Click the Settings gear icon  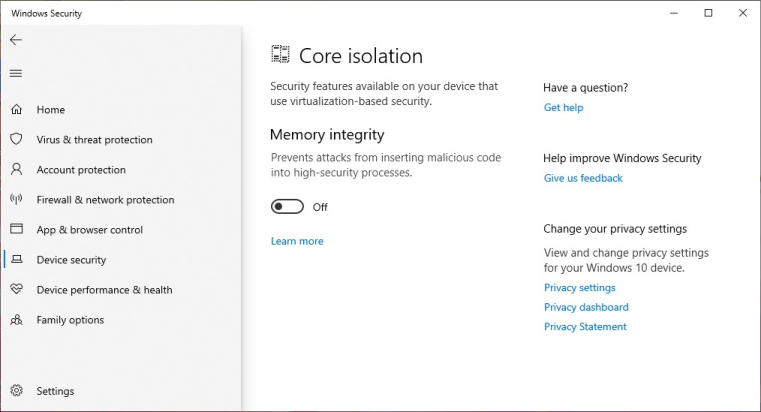pos(17,391)
